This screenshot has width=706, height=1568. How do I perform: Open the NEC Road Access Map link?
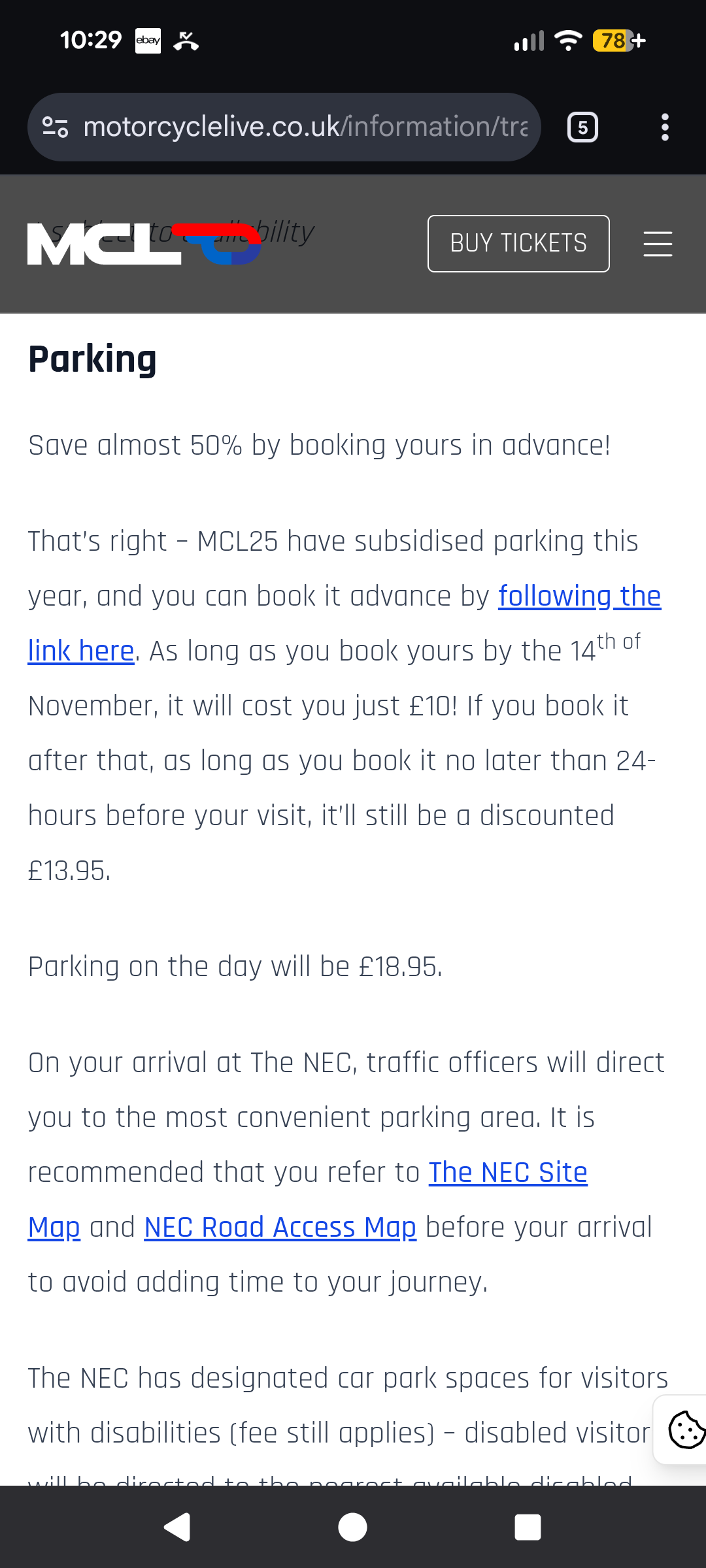(280, 1228)
